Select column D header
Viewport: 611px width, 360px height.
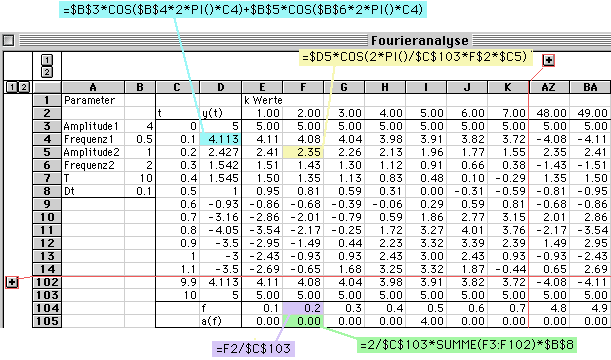tap(221, 87)
